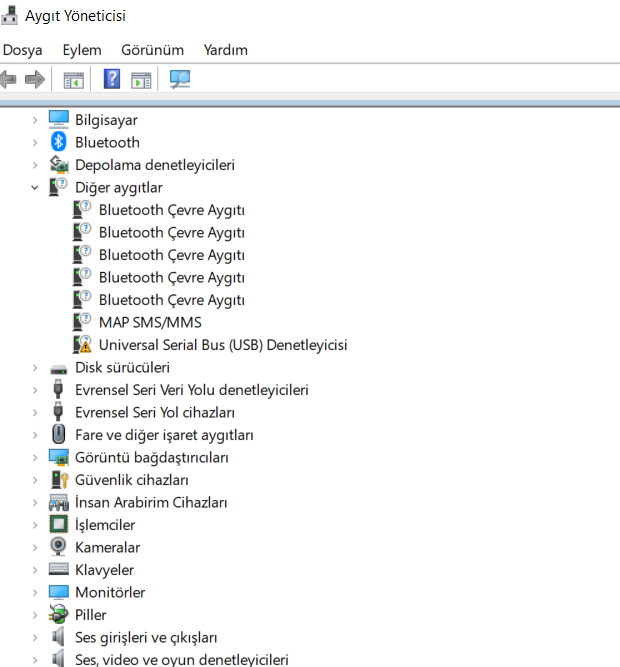Select Universal Serial Bus (USB) Denetleyicisi
This screenshot has height=667, width=620.
coord(223,345)
